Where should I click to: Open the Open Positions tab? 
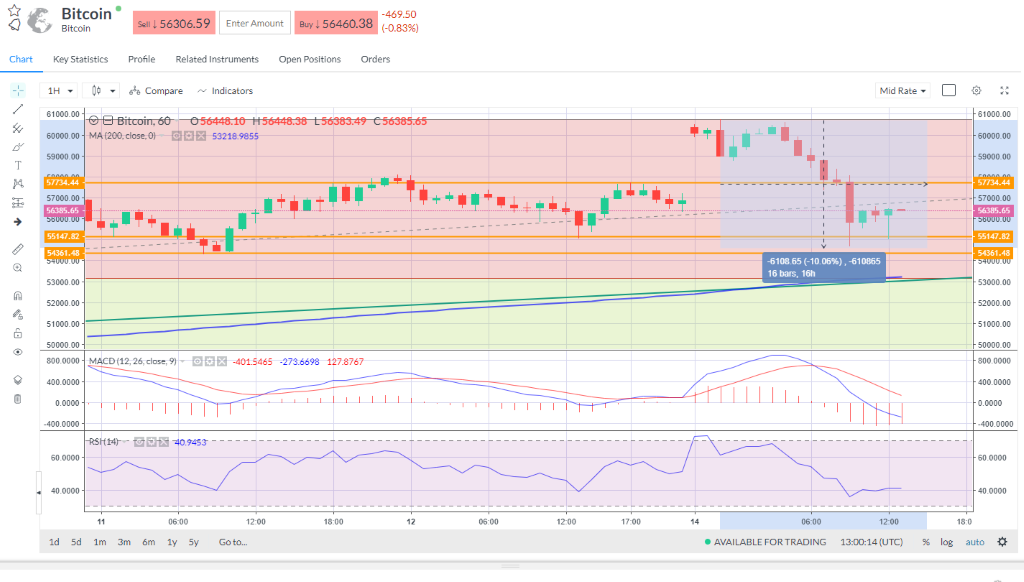309,59
